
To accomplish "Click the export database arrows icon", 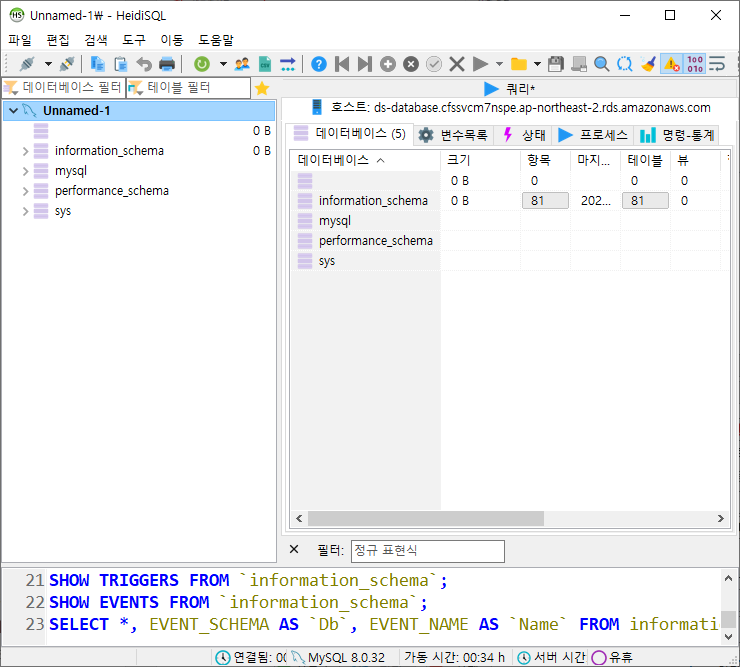I will 287,63.
